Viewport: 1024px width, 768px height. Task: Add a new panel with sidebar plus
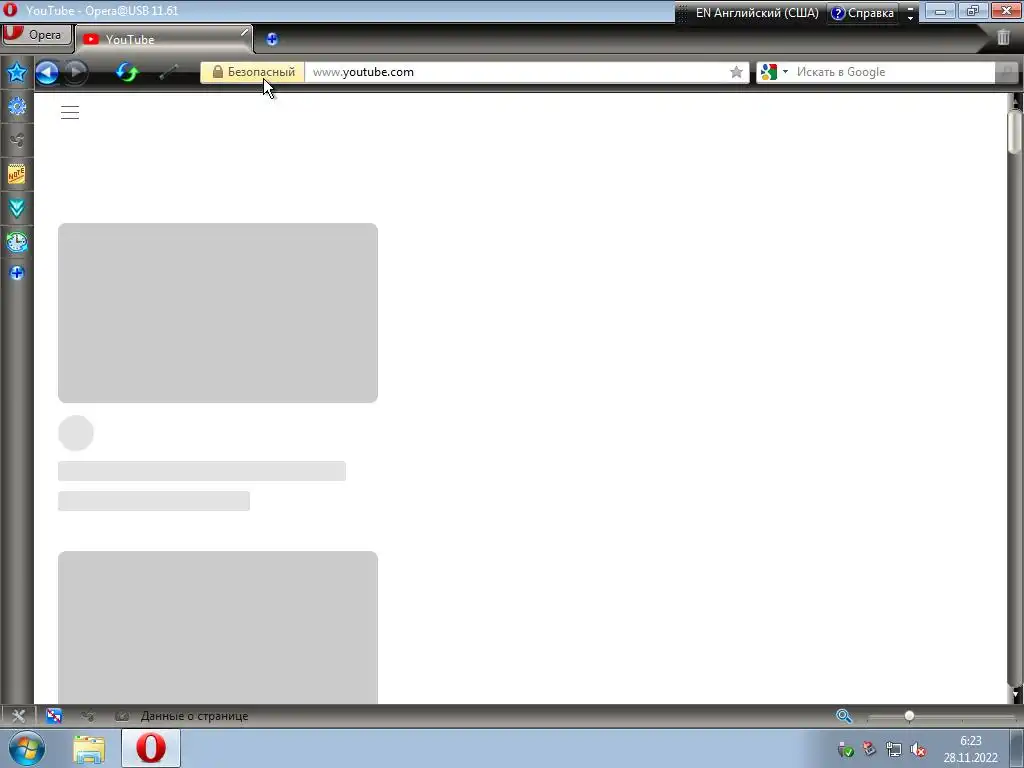click(x=17, y=273)
